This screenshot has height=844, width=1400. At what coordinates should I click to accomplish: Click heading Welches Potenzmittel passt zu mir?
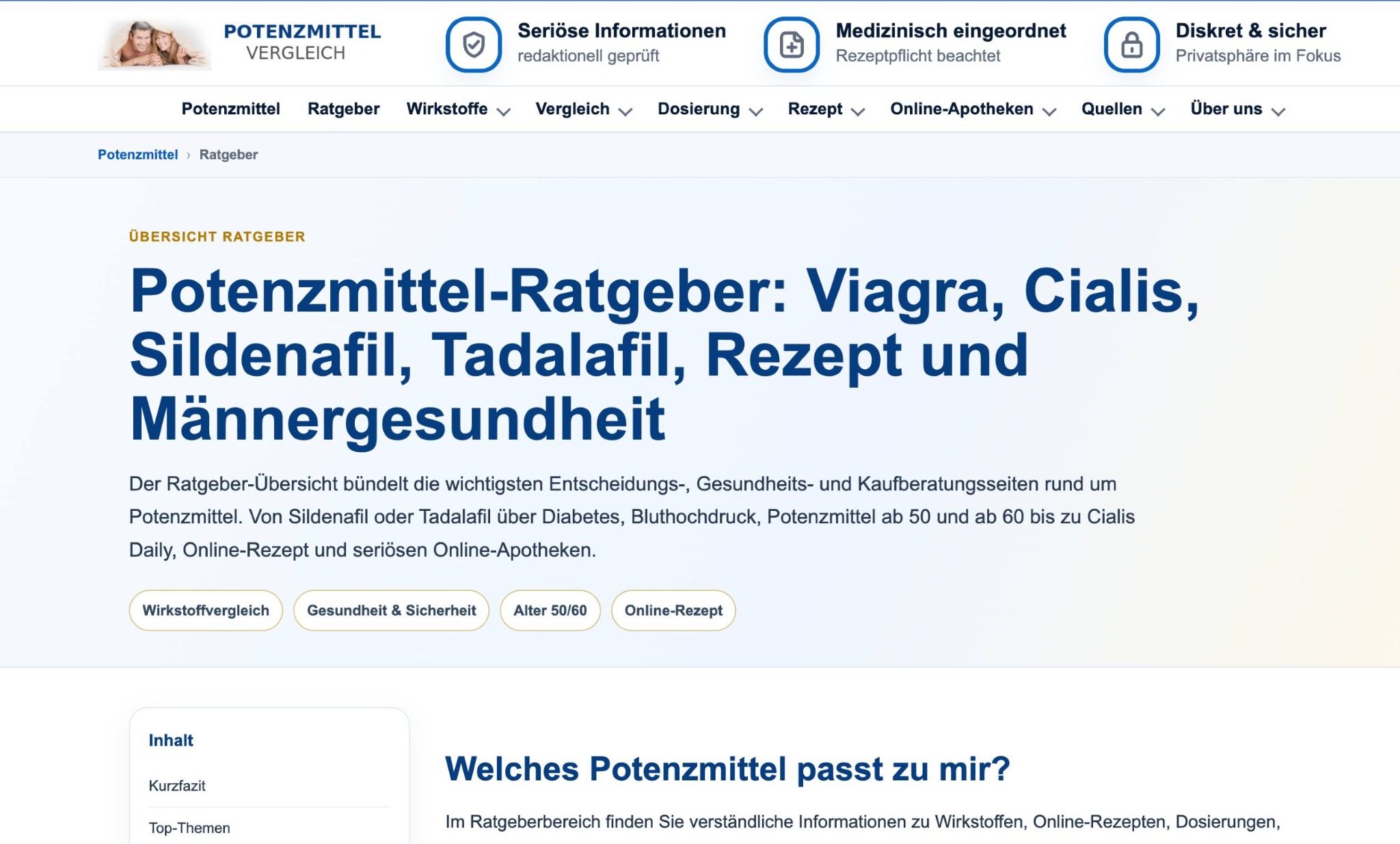[x=727, y=769]
